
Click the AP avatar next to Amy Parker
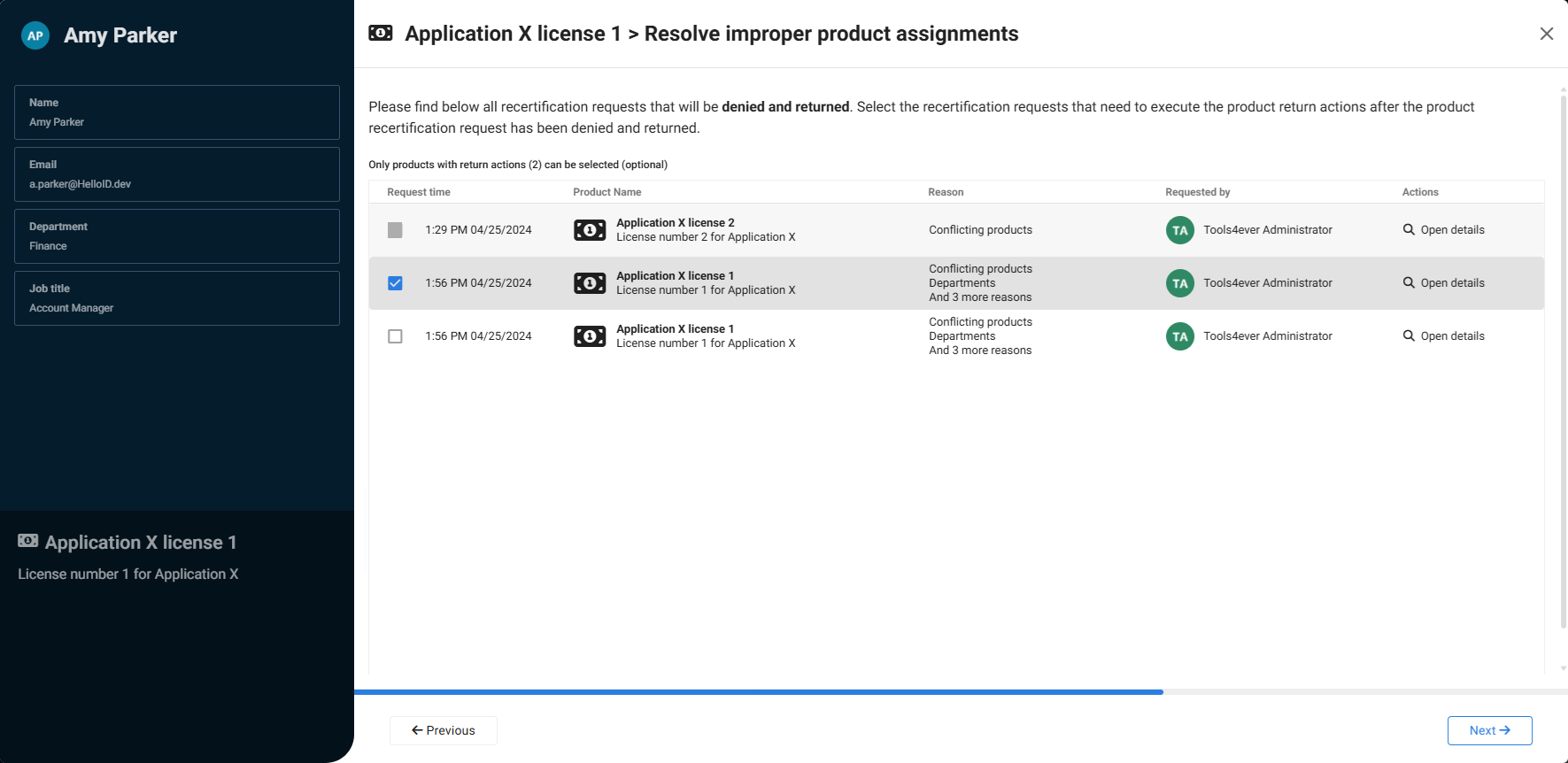(x=35, y=35)
